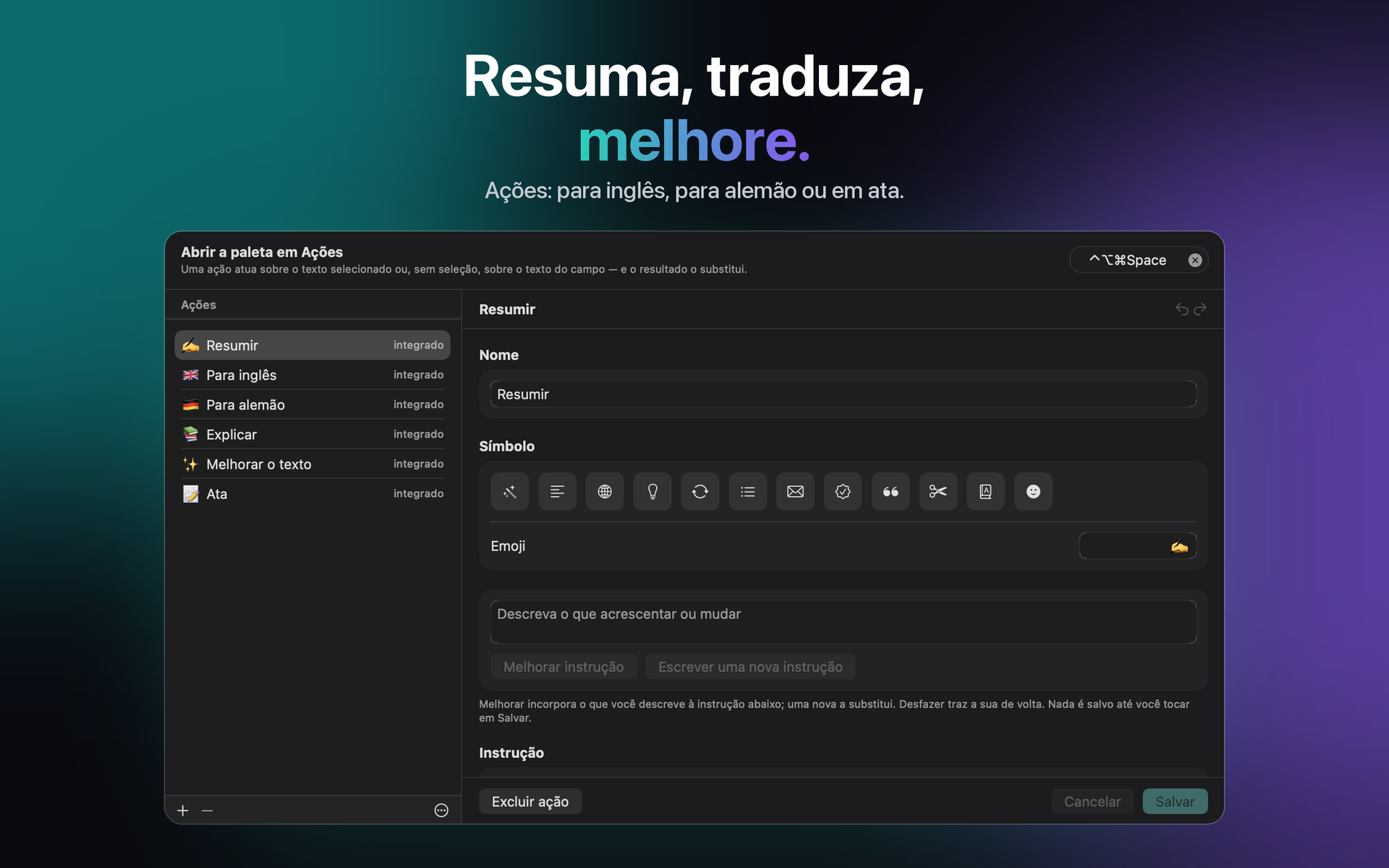The height and width of the screenshot is (868, 1389).
Task: Clear the ⌃⌥⌘Space shortcut
Action: [x=1195, y=260]
